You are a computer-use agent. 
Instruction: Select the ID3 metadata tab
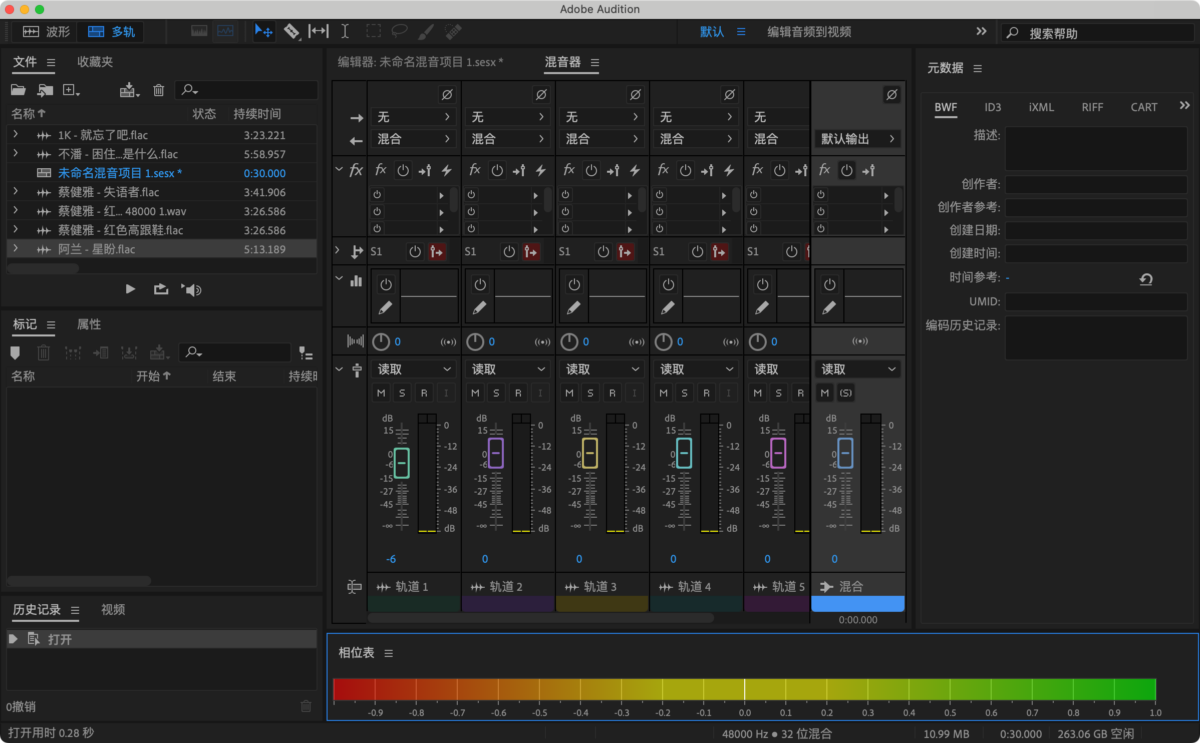992,107
